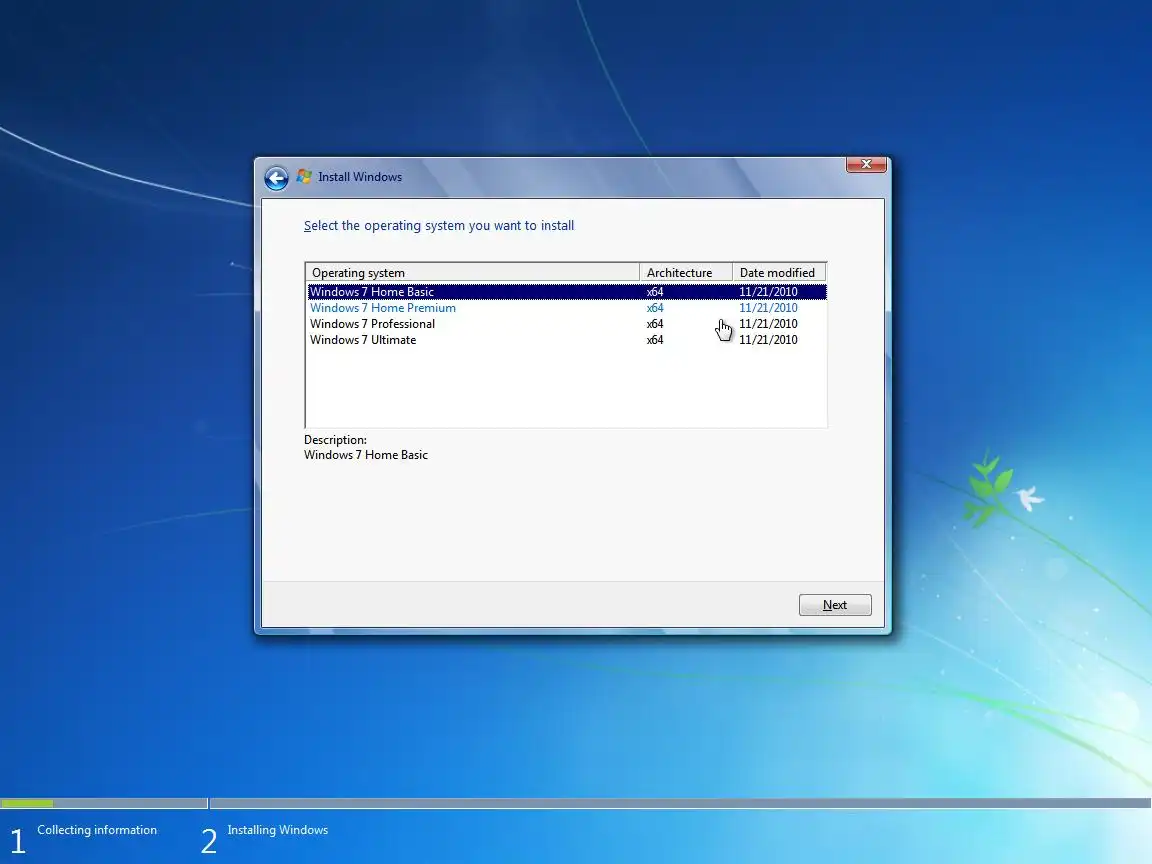The width and height of the screenshot is (1152, 864).
Task: Select Windows 7 Home Basic row
Action: [x=566, y=292]
